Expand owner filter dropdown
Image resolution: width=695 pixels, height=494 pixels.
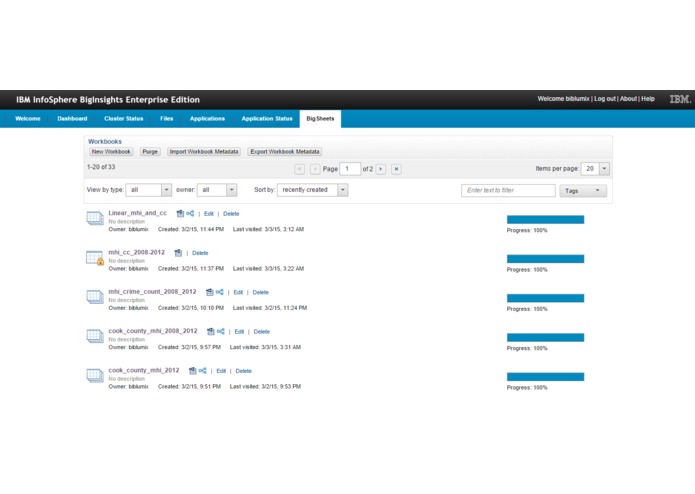click(x=232, y=190)
